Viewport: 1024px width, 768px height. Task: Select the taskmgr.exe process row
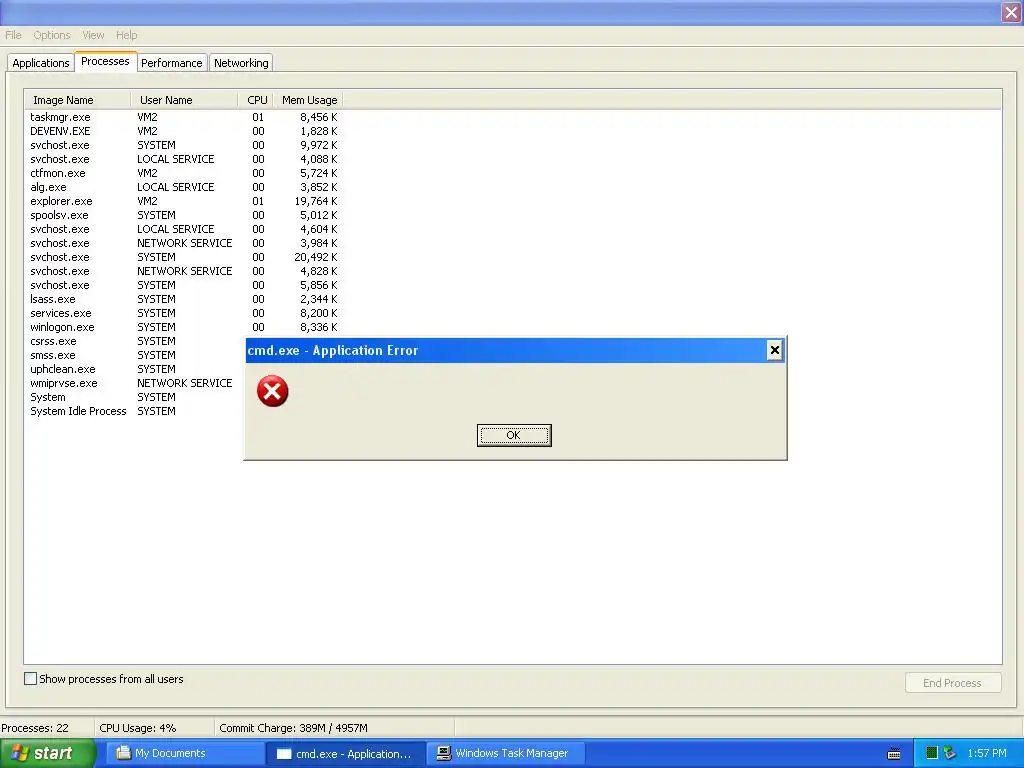pyautogui.click(x=184, y=117)
